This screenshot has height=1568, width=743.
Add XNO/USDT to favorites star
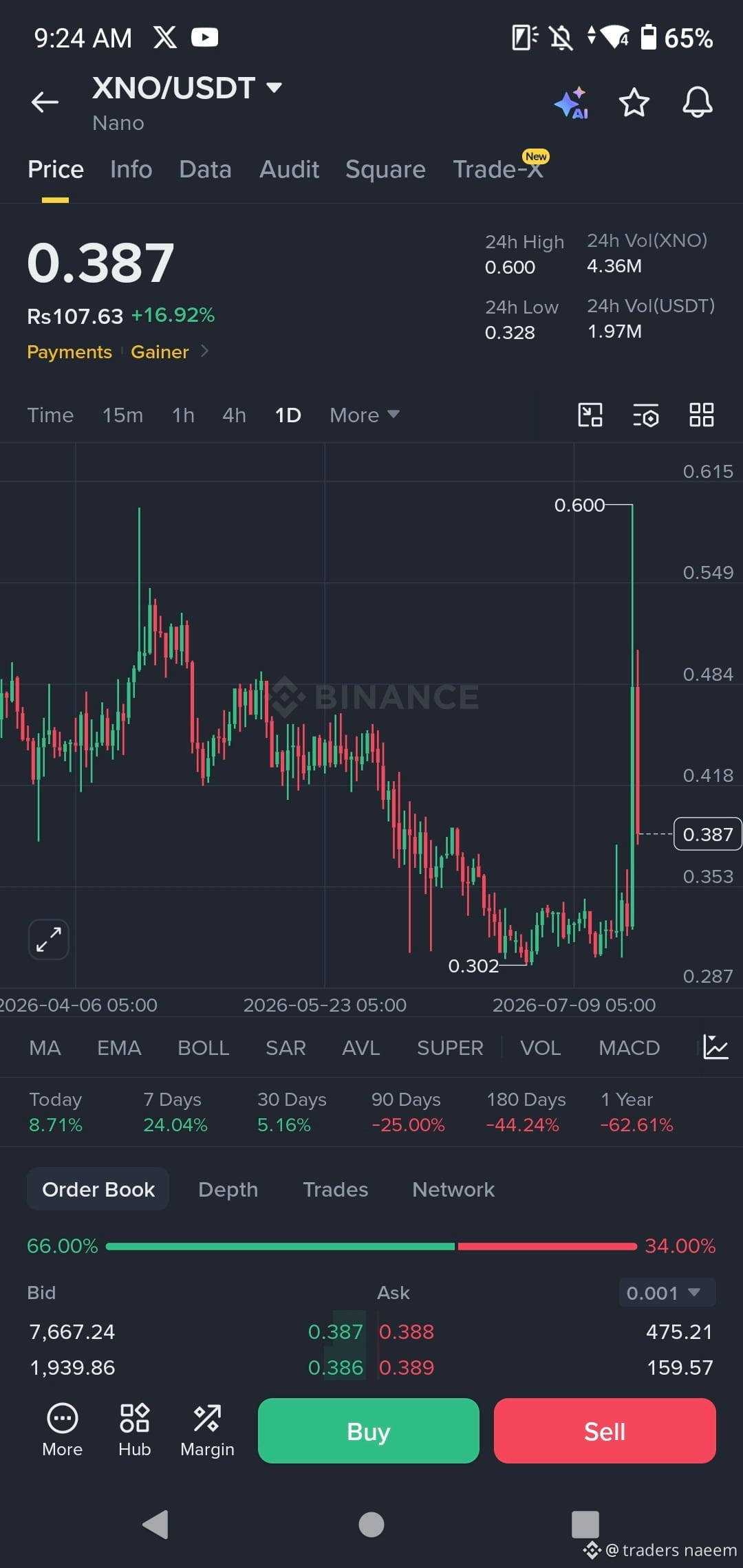634,102
